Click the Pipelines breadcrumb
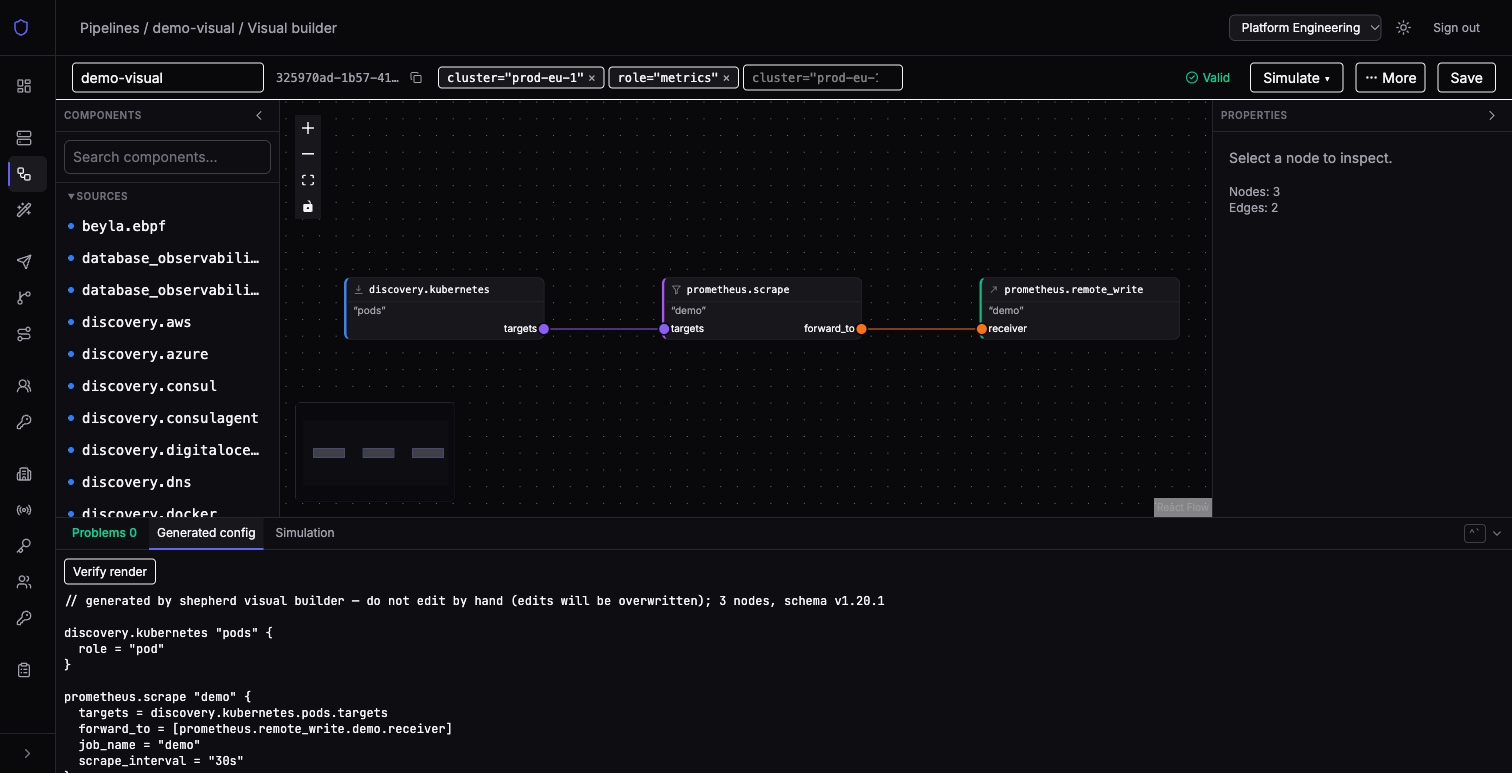1512x773 pixels. (x=110, y=28)
